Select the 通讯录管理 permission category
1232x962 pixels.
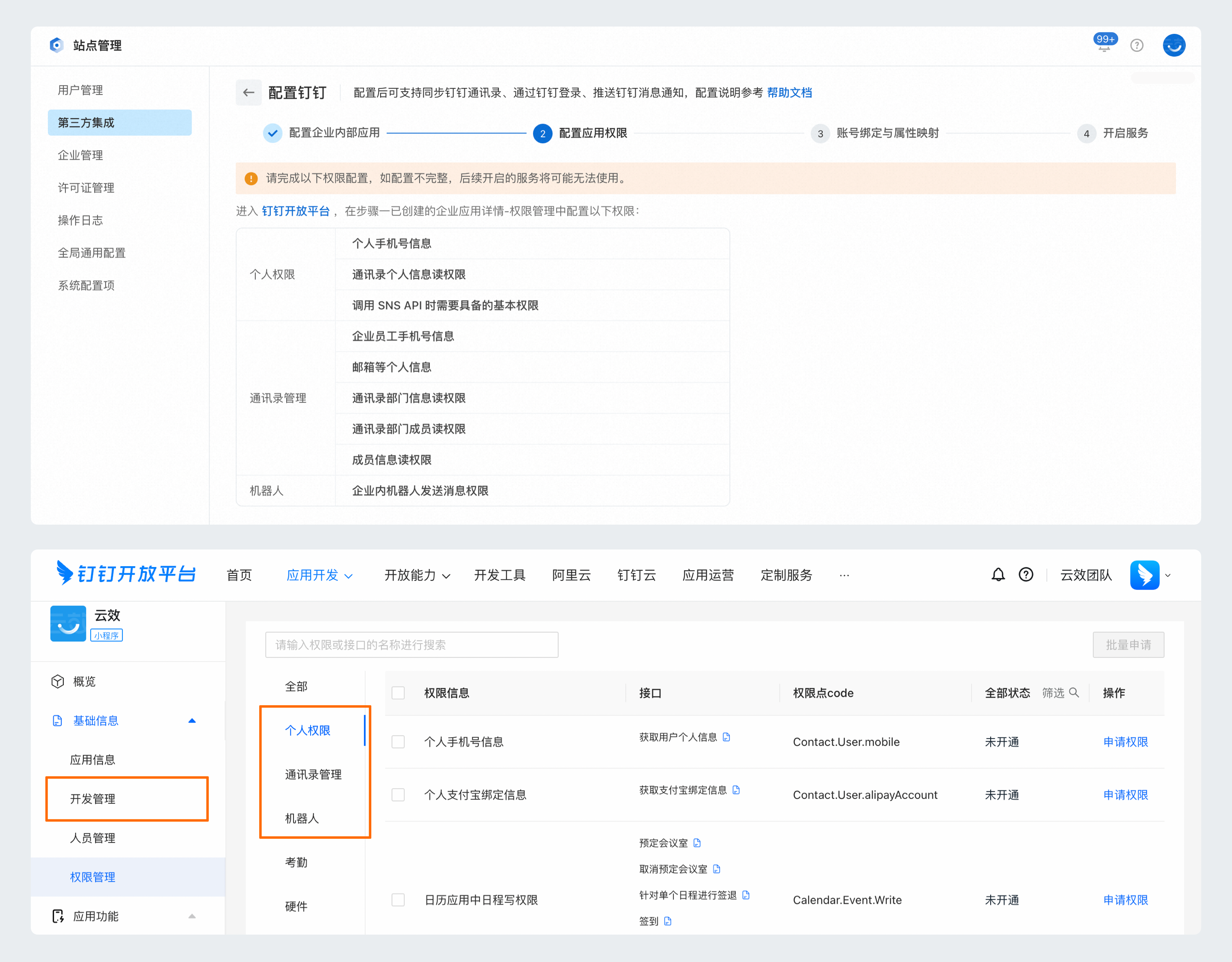point(313,775)
